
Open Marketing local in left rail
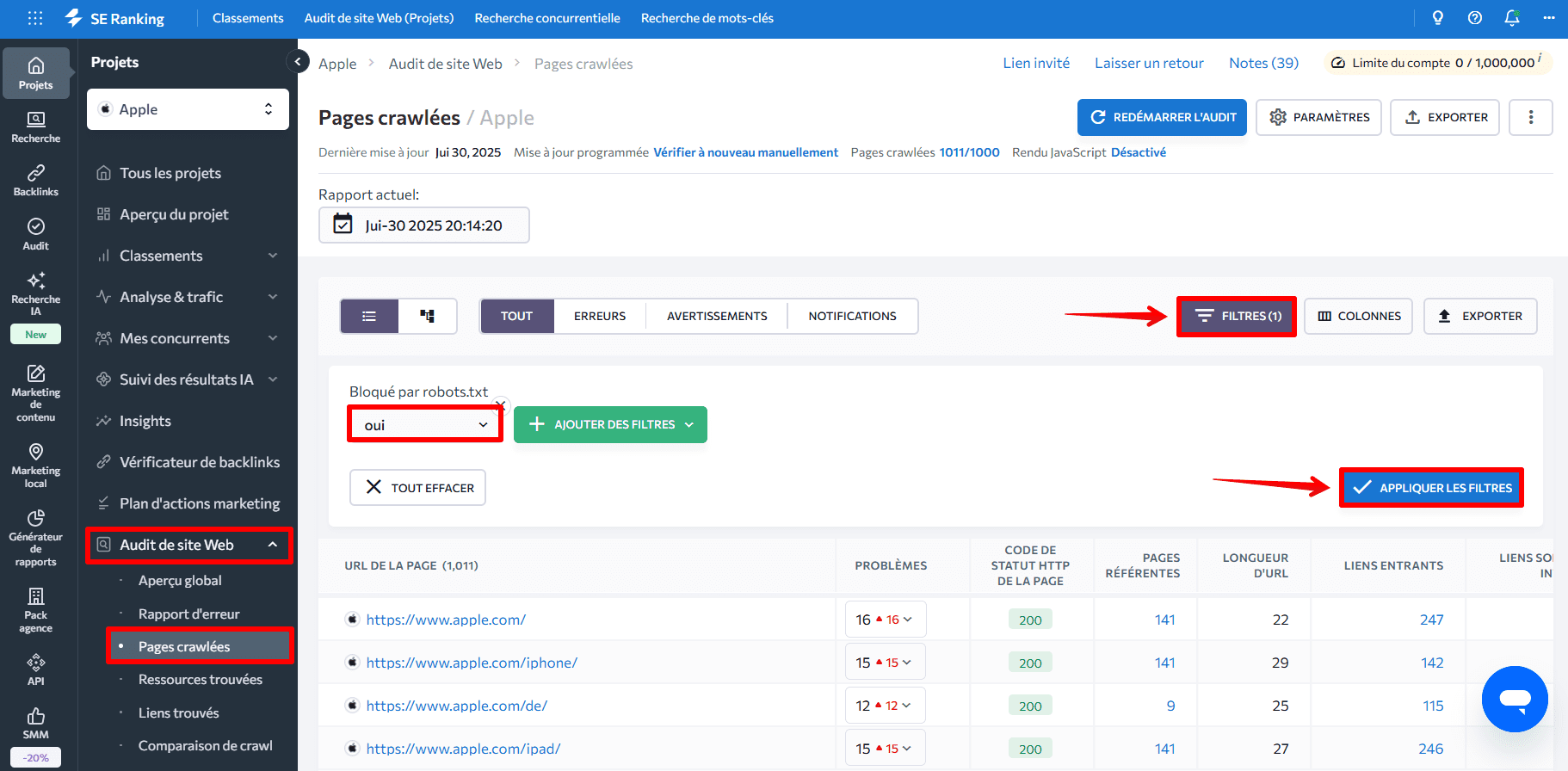click(x=36, y=465)
